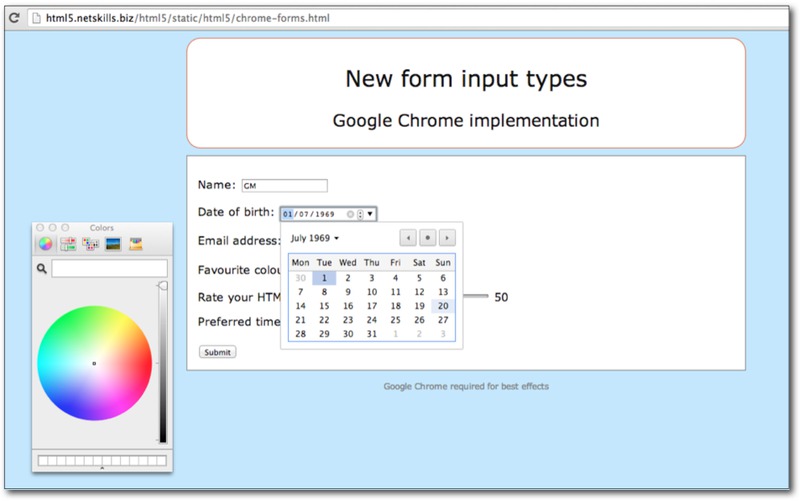Click the address bar URL
The height and width of the screenshot is (502, 800).
[188, 18]
